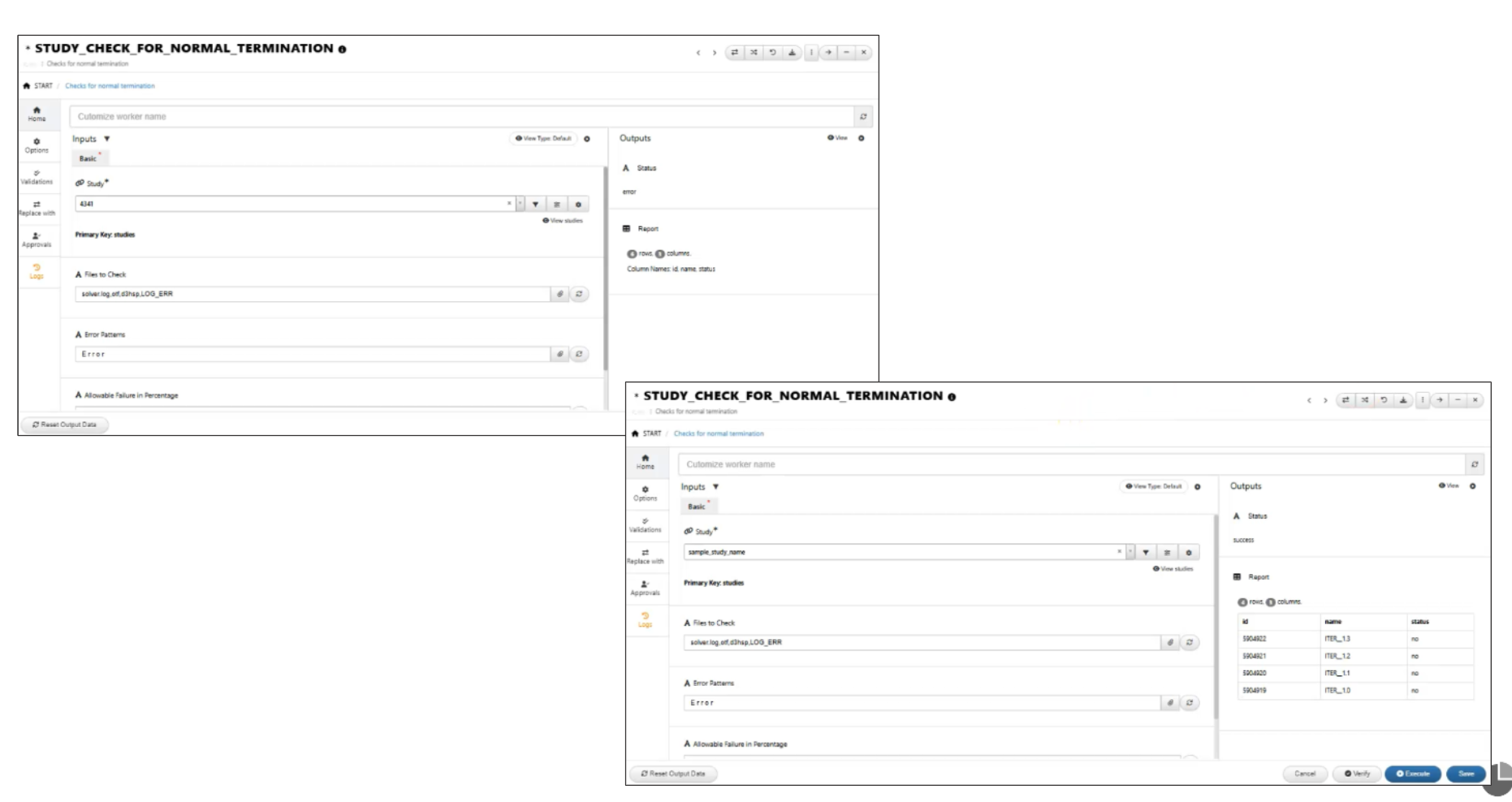Clear the 4341 study selection
Screen dimensions: 1512x802
coord(509,204)
